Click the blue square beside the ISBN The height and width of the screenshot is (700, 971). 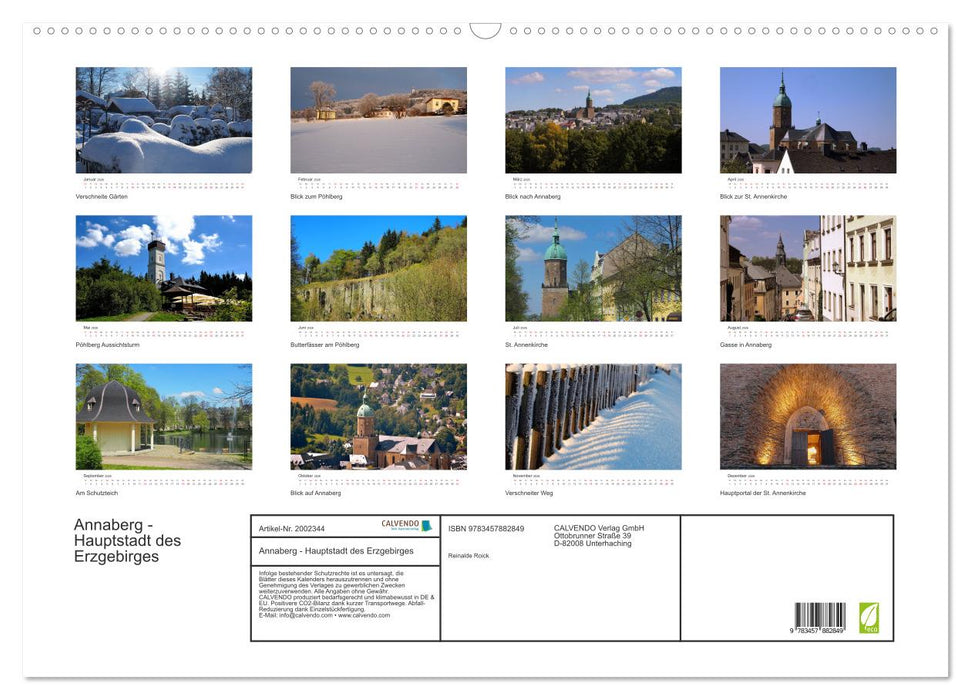tap(427, 524)
